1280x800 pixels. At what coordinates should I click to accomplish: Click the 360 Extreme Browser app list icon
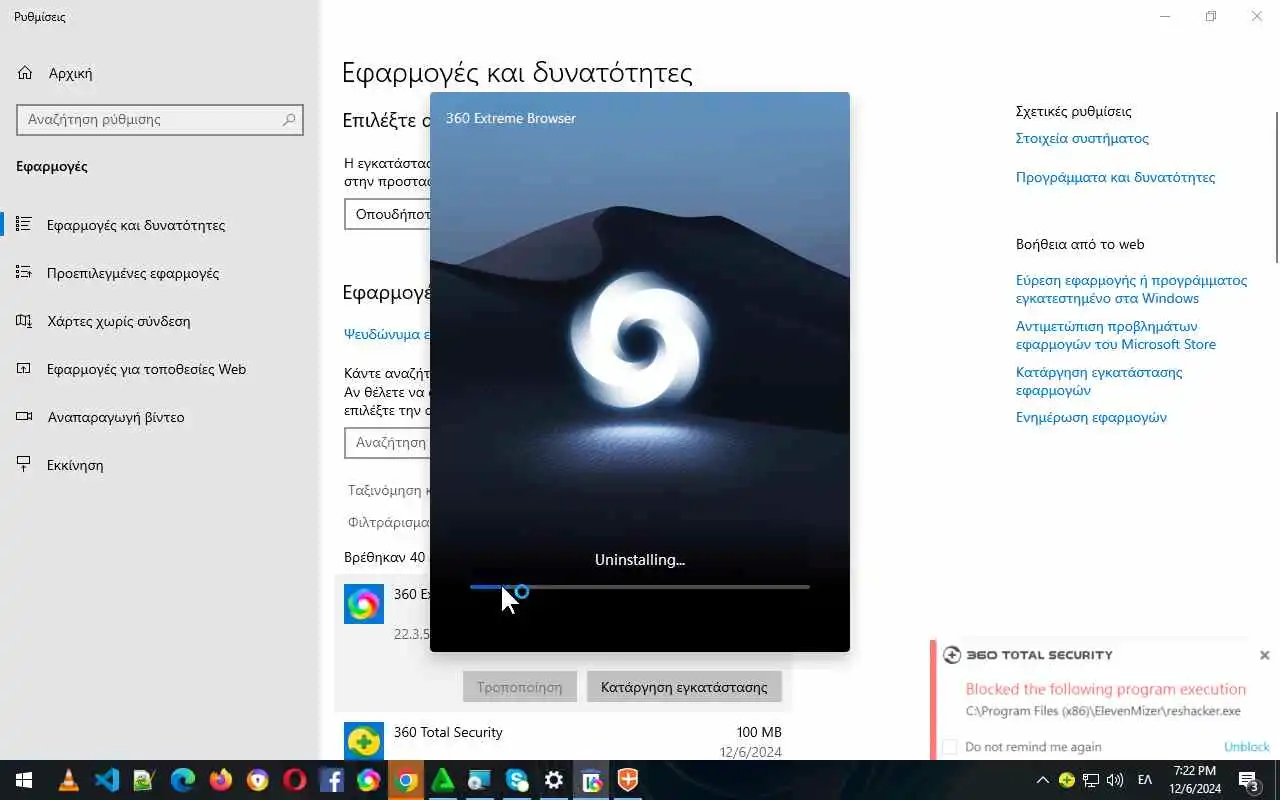pyautogui.click(x=364, y=604)
